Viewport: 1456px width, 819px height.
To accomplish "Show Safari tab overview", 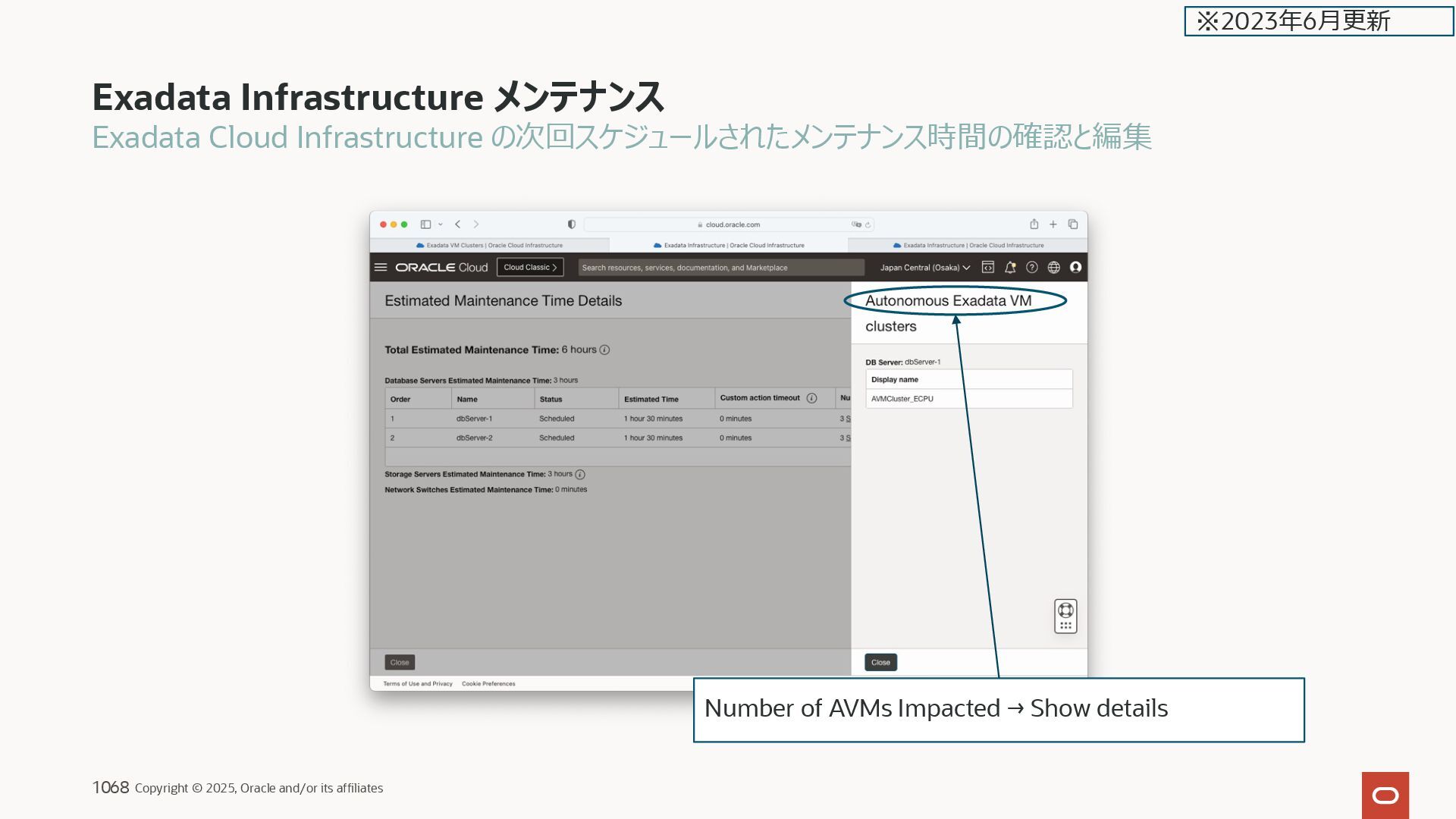I will [x=1073, y=224].
